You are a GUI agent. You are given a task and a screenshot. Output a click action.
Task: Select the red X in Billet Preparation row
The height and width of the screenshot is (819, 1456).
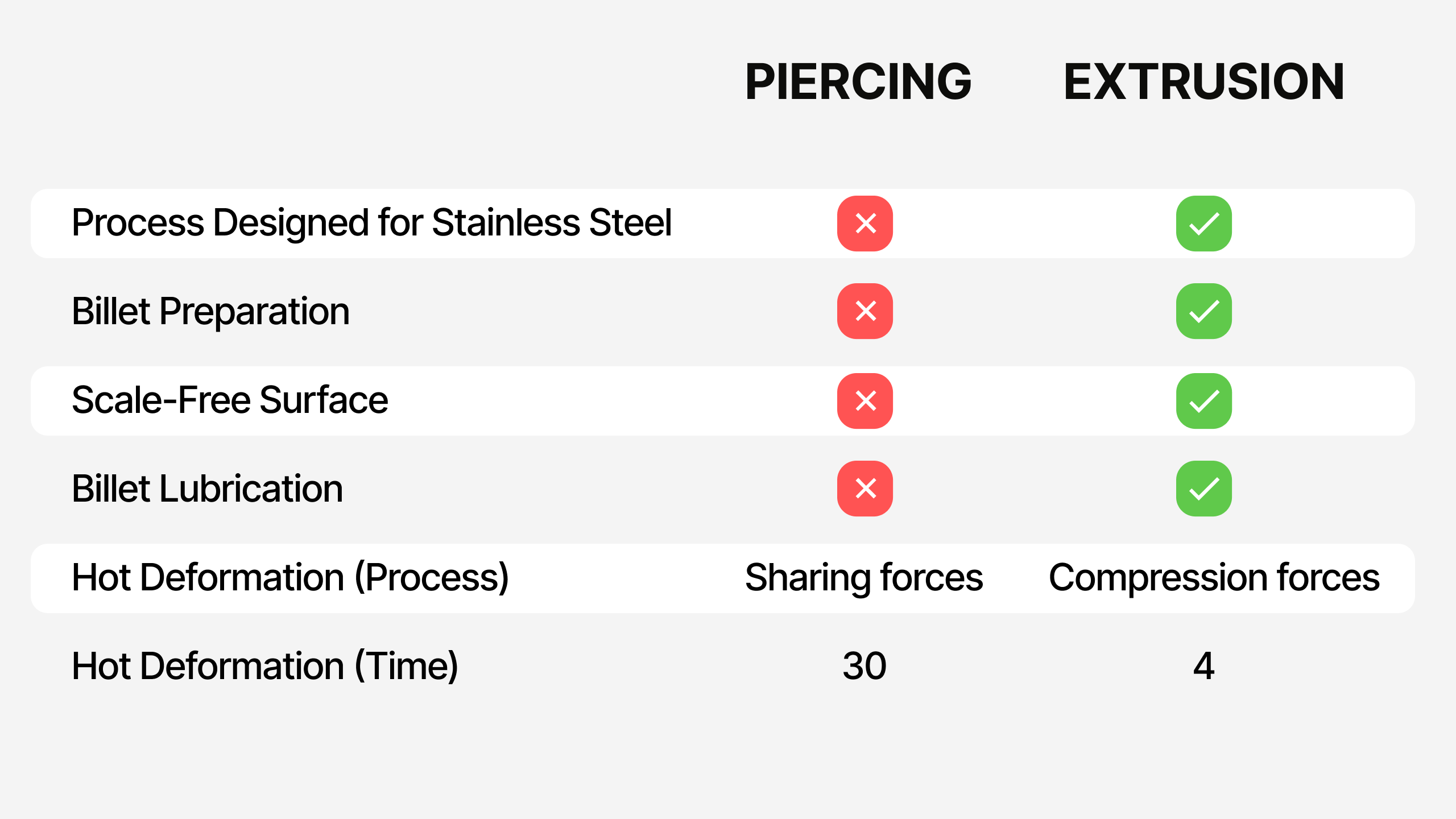[x=864, y=311]
